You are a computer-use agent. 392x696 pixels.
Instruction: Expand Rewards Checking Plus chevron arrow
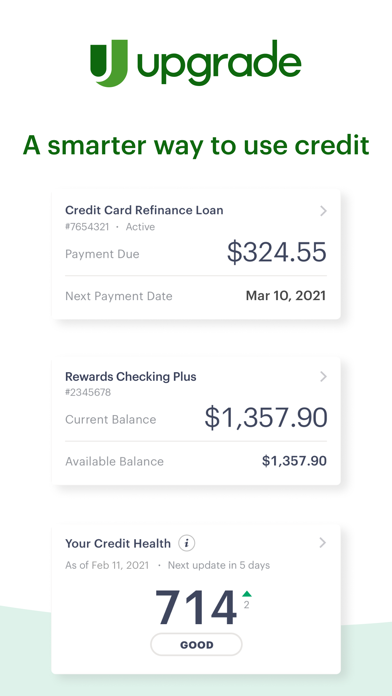click(x=323, y=376)
